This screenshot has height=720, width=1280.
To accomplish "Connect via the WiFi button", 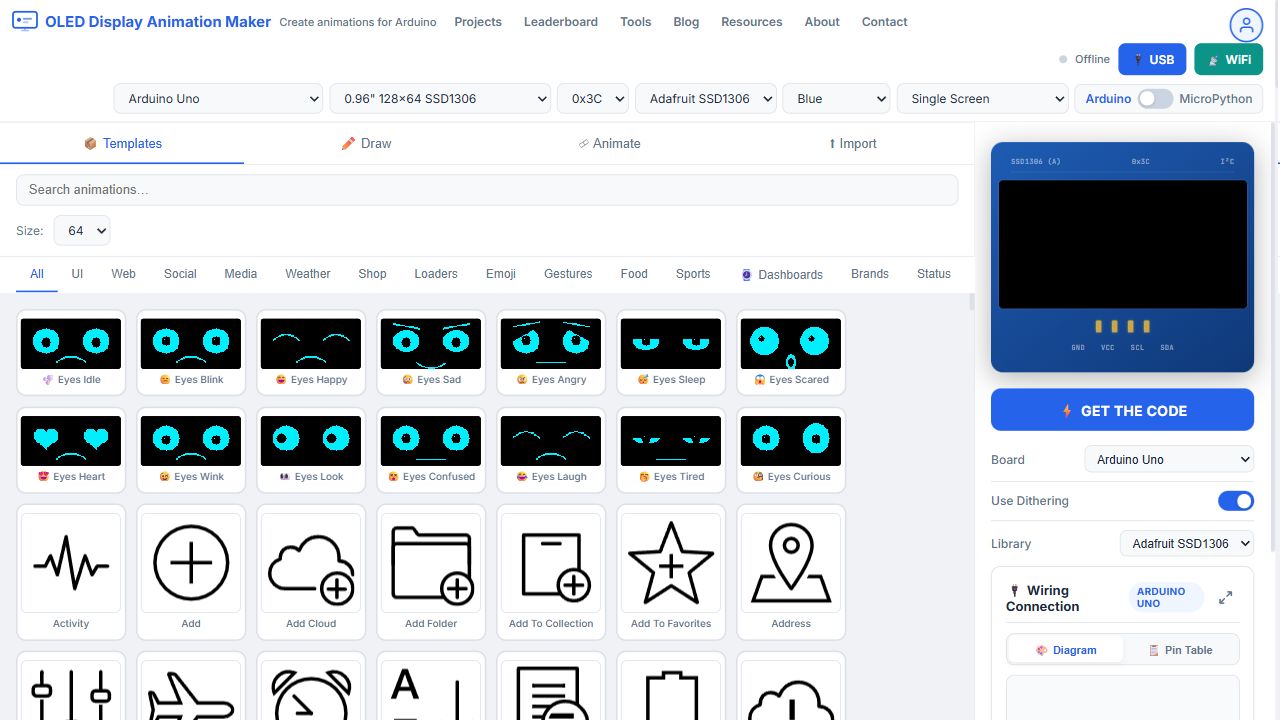I will point(1228,60).
